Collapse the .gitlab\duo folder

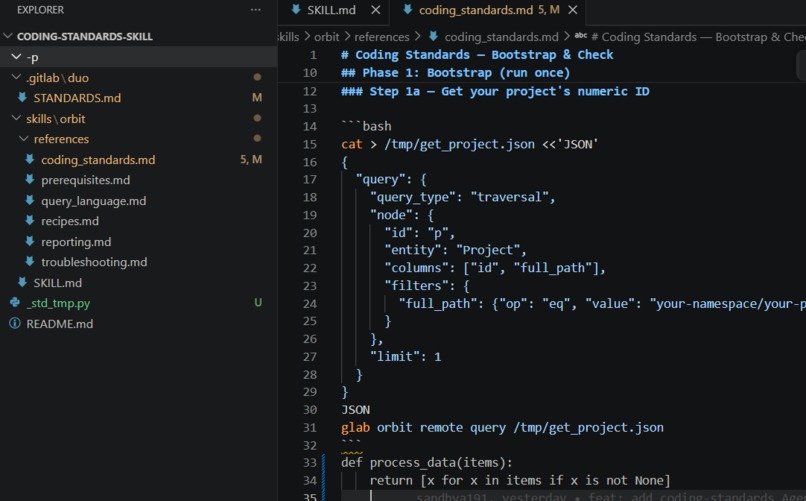(x=16, y=78)
